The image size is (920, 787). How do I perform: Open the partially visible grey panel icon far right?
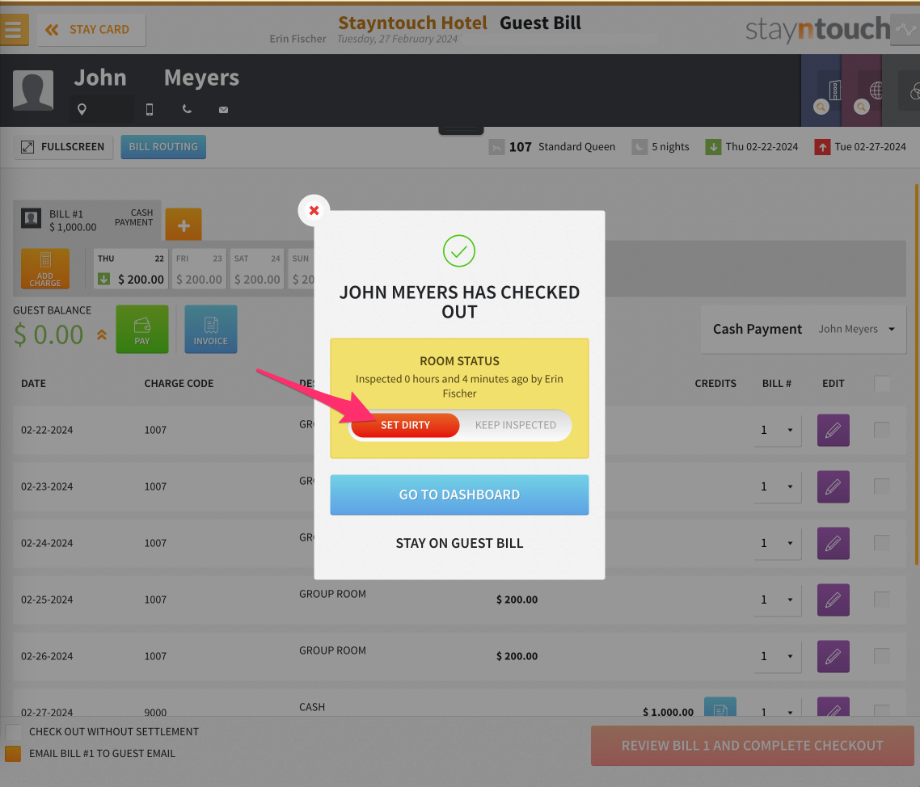(x=909, y=90)
